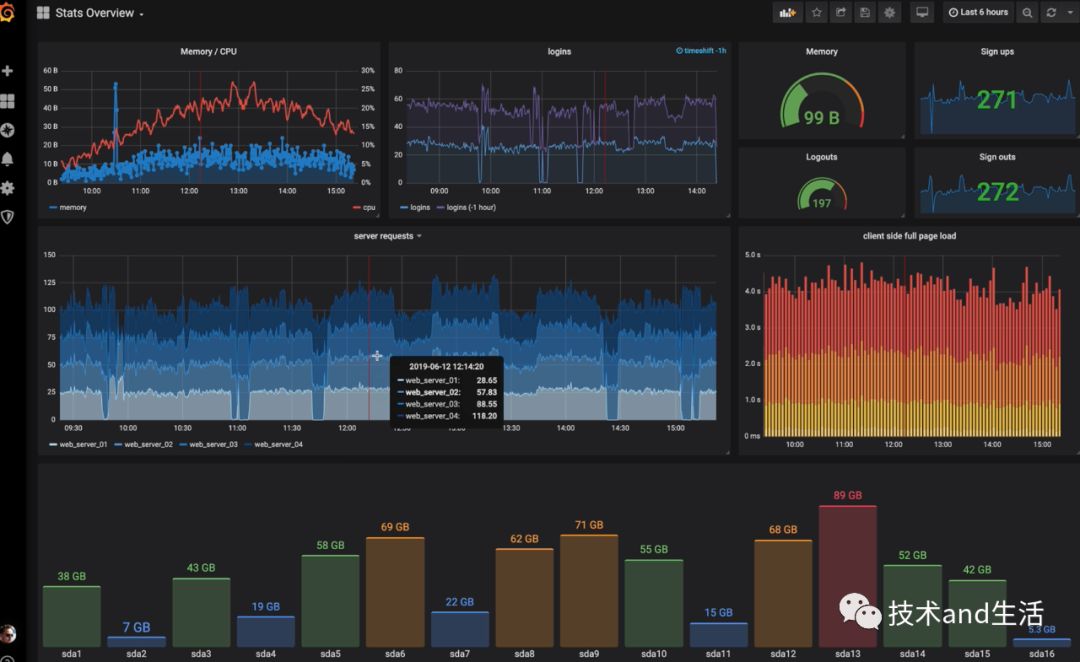Open the Dashboards grid icon in sidebar

[8, 101]
